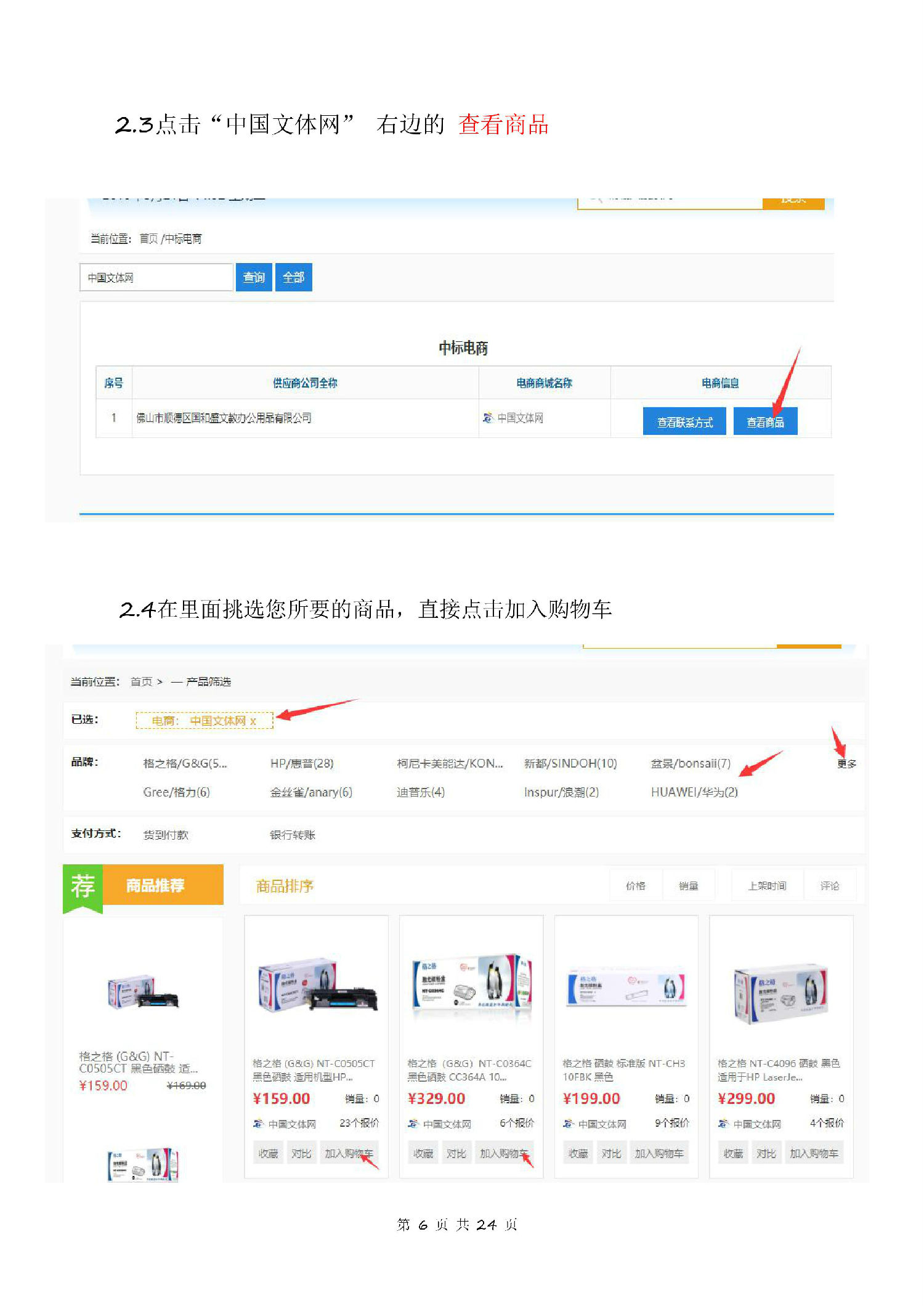The height and width of the screenshot is (1306, 924).
Task: Click 收藏 on the ¥299.00 product card
Action: pos(733,1153)
